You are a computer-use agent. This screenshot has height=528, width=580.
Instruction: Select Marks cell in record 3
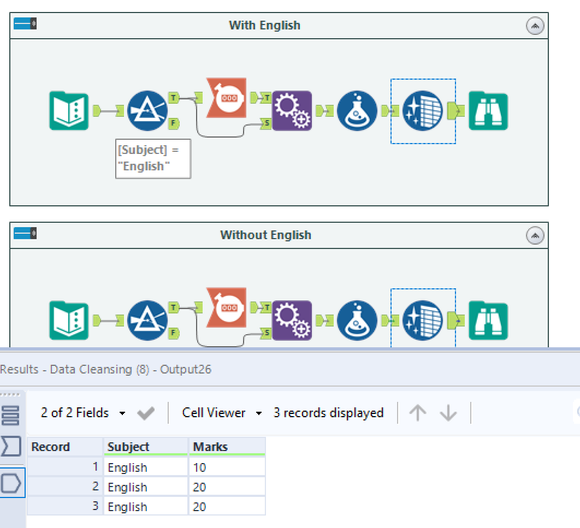227,507
